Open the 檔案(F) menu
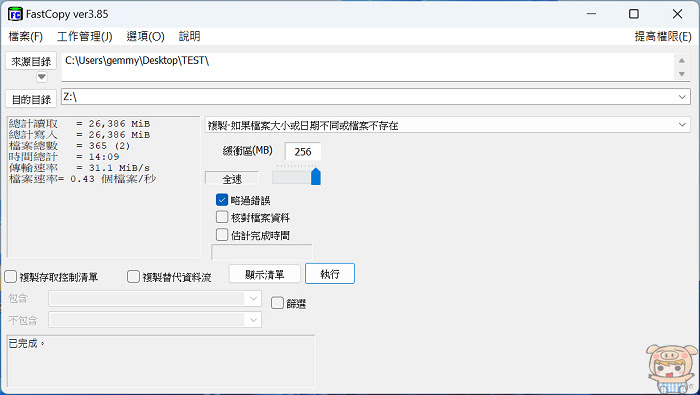Image resolution: width=700 pixels, height=395 pixels. pyautogui.click(x=25, y=37)
